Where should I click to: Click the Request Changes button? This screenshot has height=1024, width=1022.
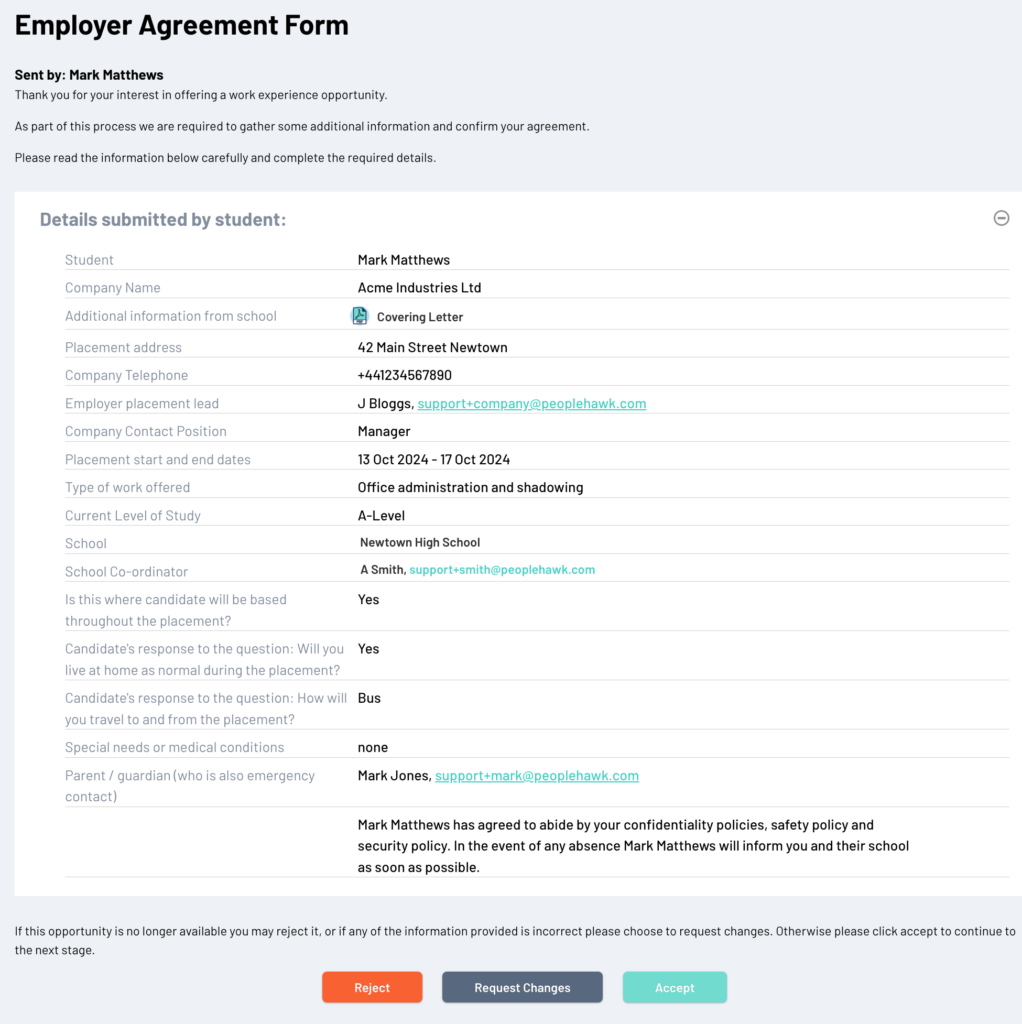tap(522, 987)
